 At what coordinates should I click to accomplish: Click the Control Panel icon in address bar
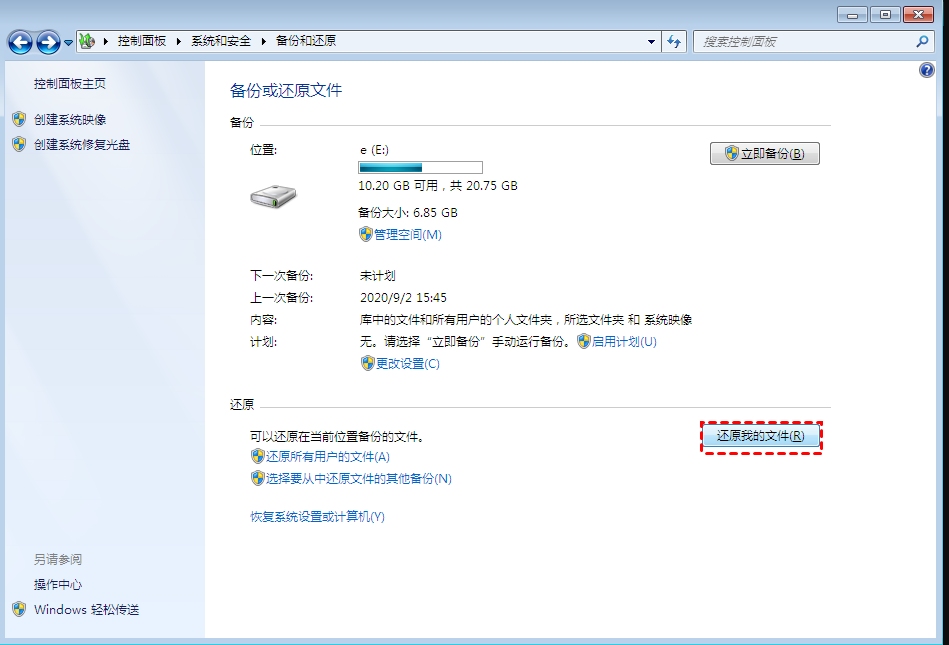(87, 41)
